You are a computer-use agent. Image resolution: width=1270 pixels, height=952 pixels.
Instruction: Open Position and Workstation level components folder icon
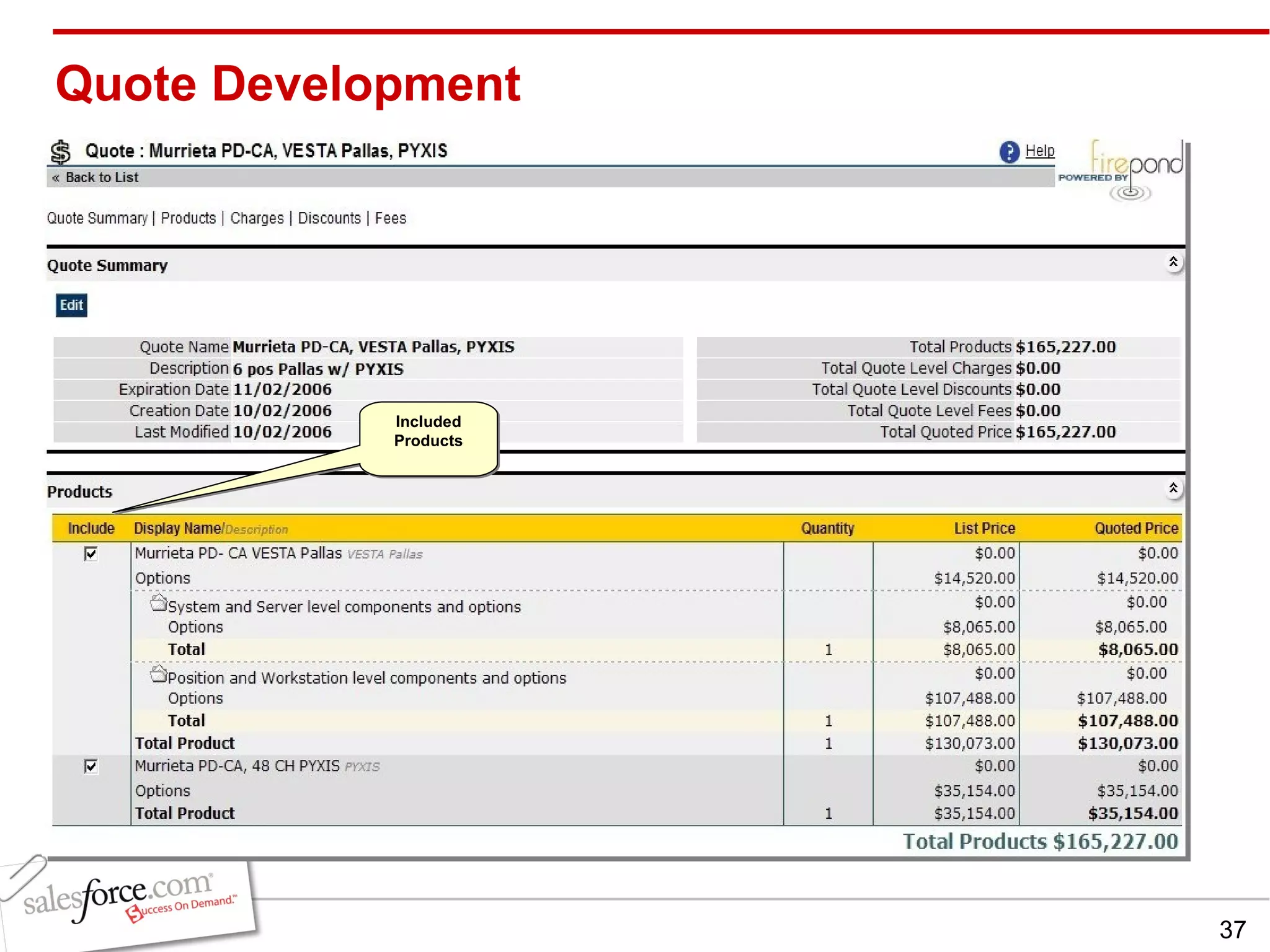(158, 674)
